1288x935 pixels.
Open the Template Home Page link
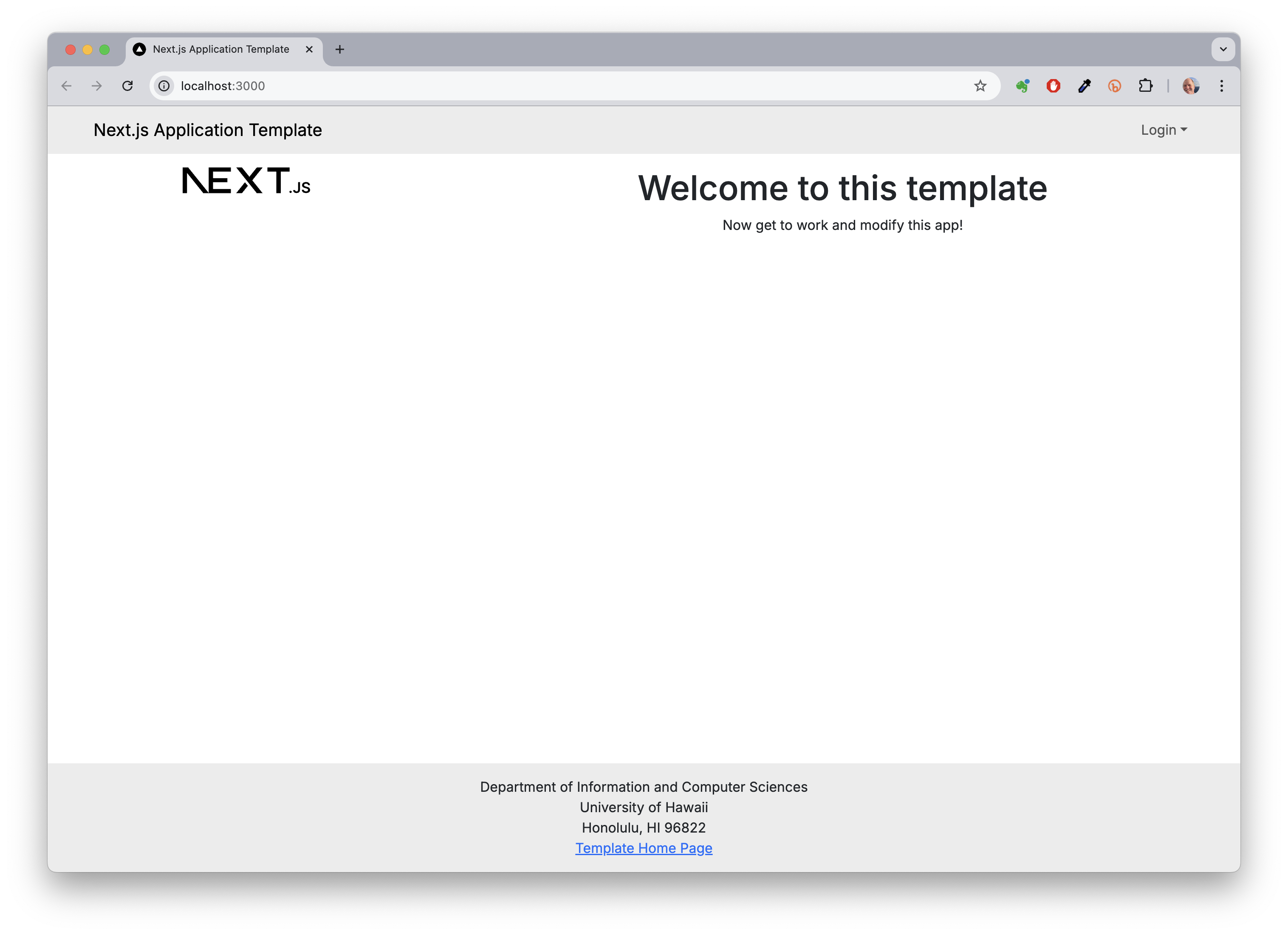coord(644,848)
